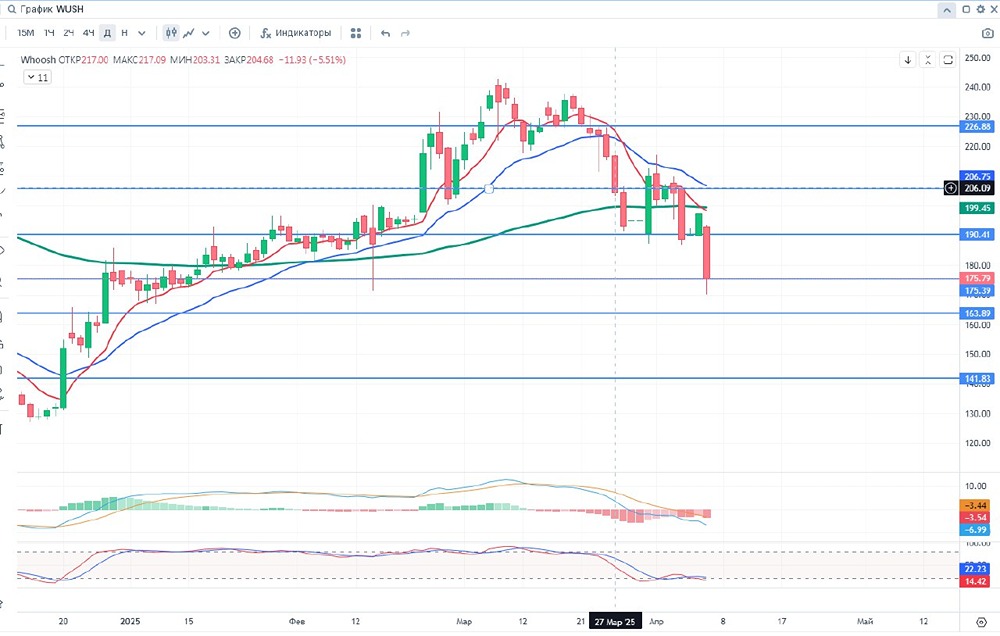Expand the chart type dropdown arrow
Viewport: 1000px width, 636px height.
click(x=205, y=33)
